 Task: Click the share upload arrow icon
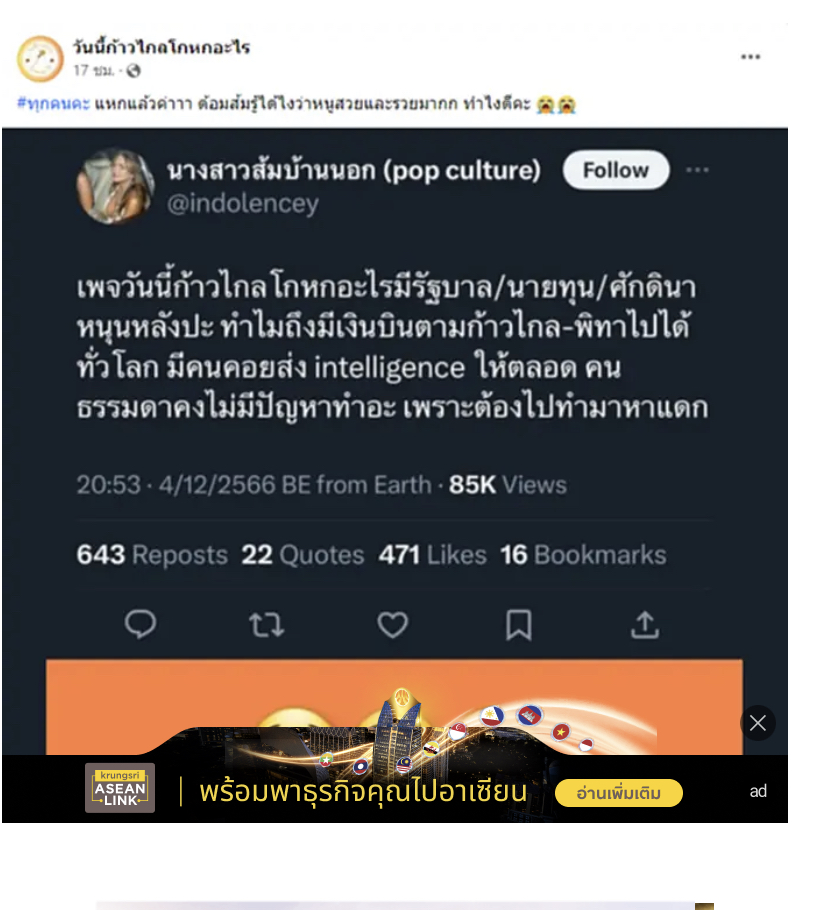coord(645,624)
